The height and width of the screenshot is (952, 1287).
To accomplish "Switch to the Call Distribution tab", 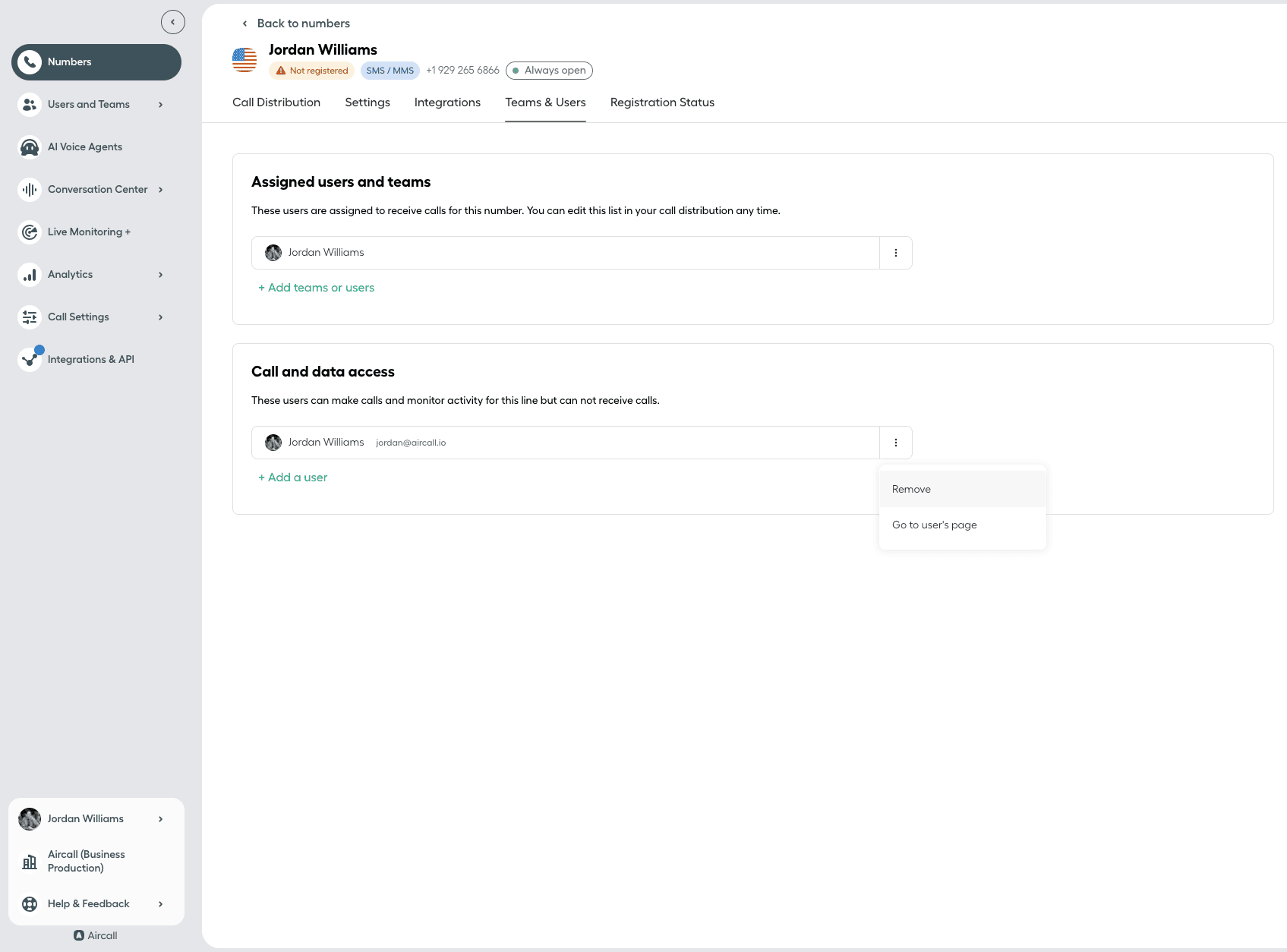I will [276, 102].
